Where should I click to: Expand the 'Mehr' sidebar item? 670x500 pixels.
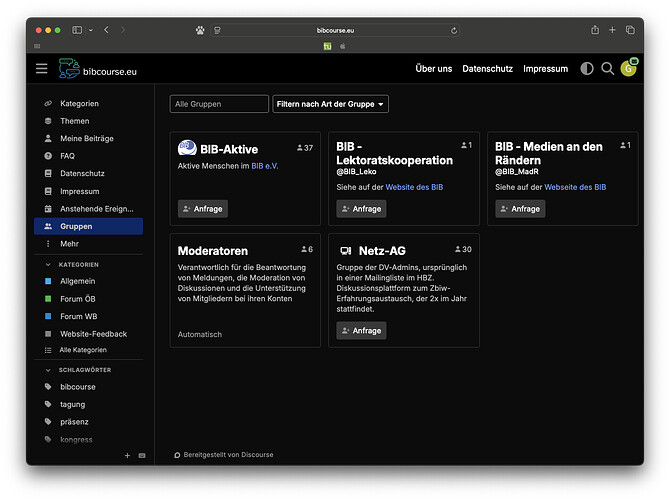(x=69, y=243)
